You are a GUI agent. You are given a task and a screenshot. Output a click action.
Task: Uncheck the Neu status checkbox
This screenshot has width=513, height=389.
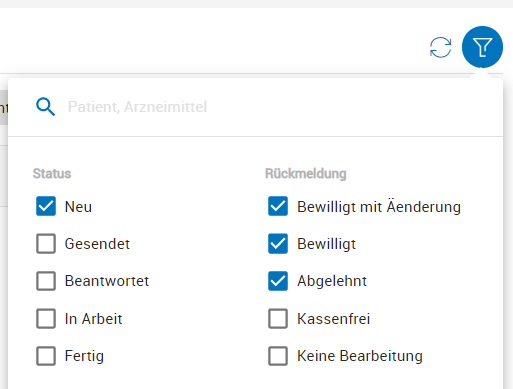46,206
